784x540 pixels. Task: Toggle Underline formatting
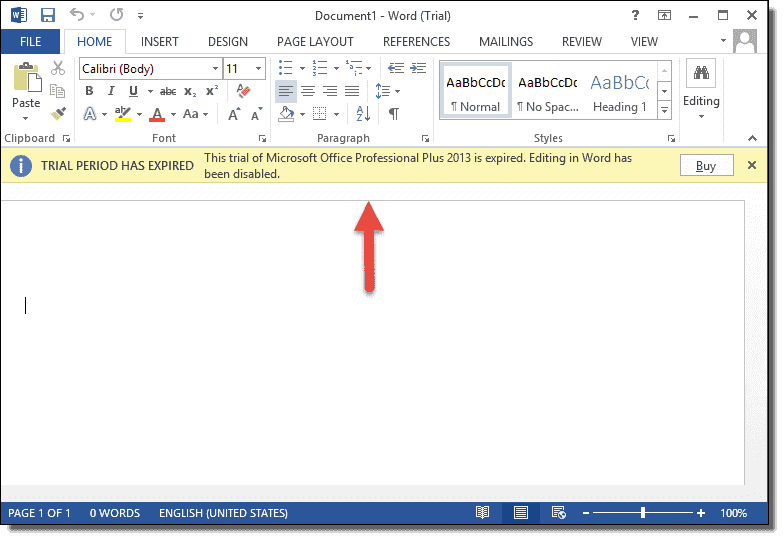133,91
